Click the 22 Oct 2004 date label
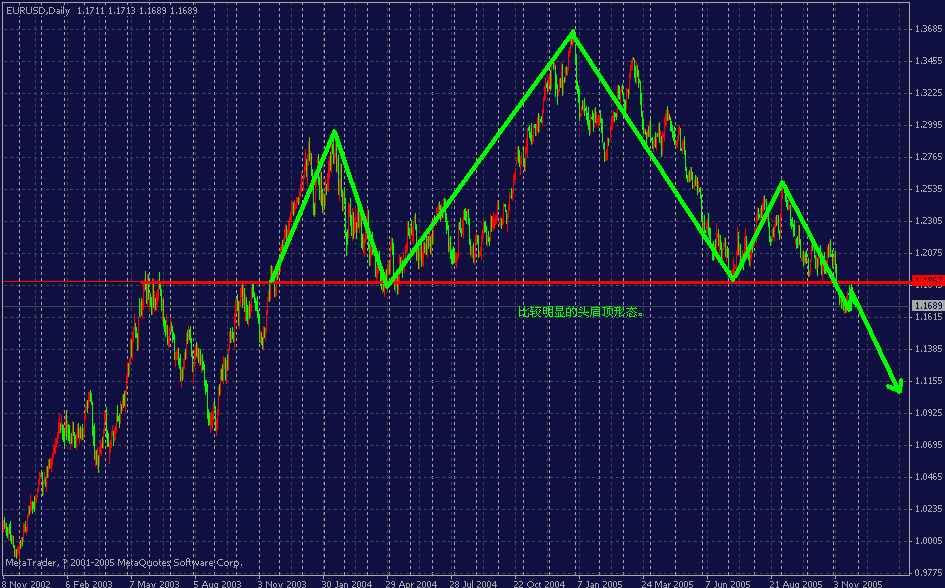Image resolution: width=945 pixels, height=588 pixels. point(539,584)
